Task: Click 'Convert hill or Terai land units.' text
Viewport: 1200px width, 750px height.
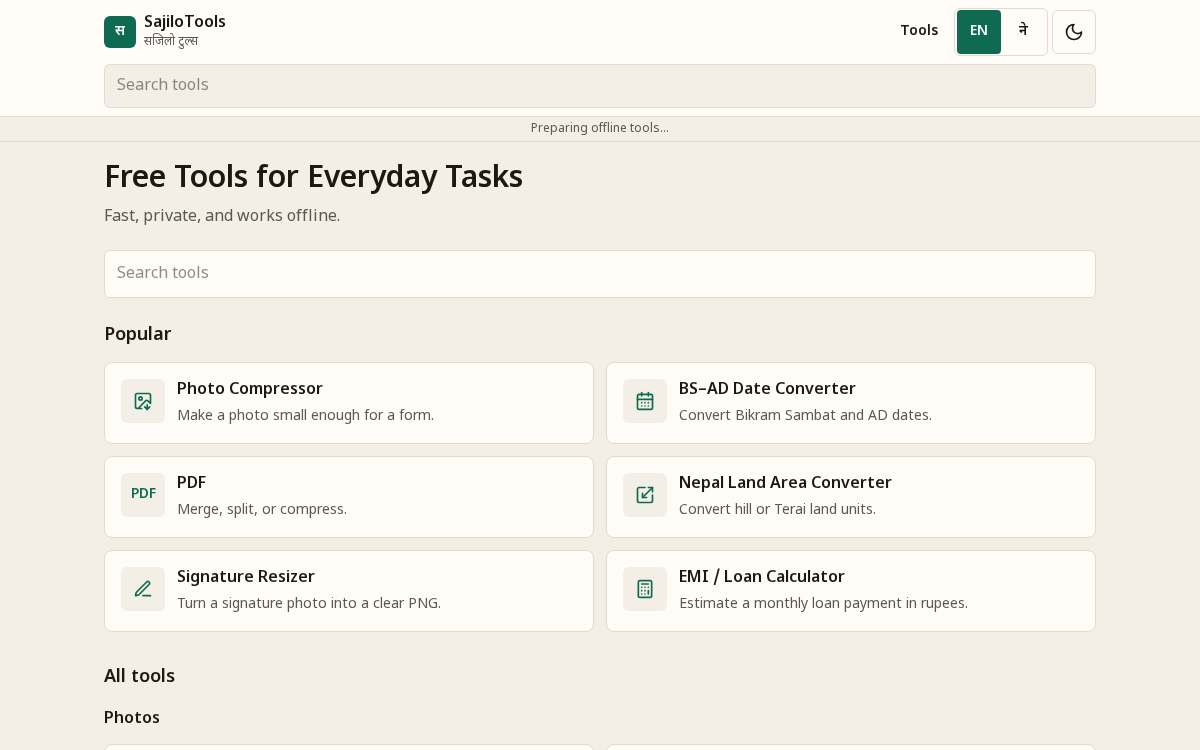Action: pyautogui.click(x=777, y=509)
